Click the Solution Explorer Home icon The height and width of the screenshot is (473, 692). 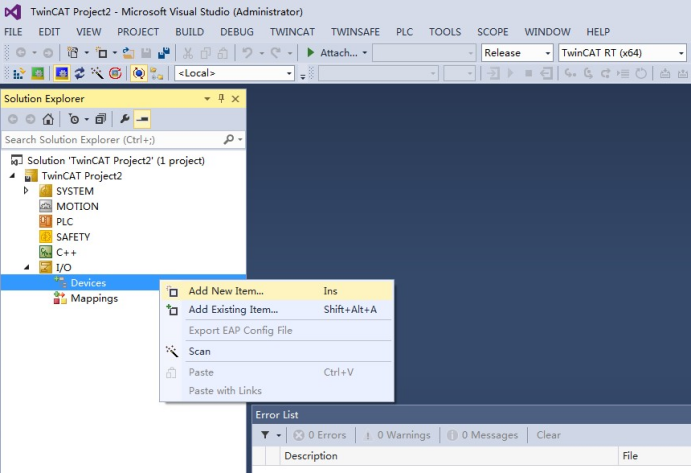click(48, 119)
